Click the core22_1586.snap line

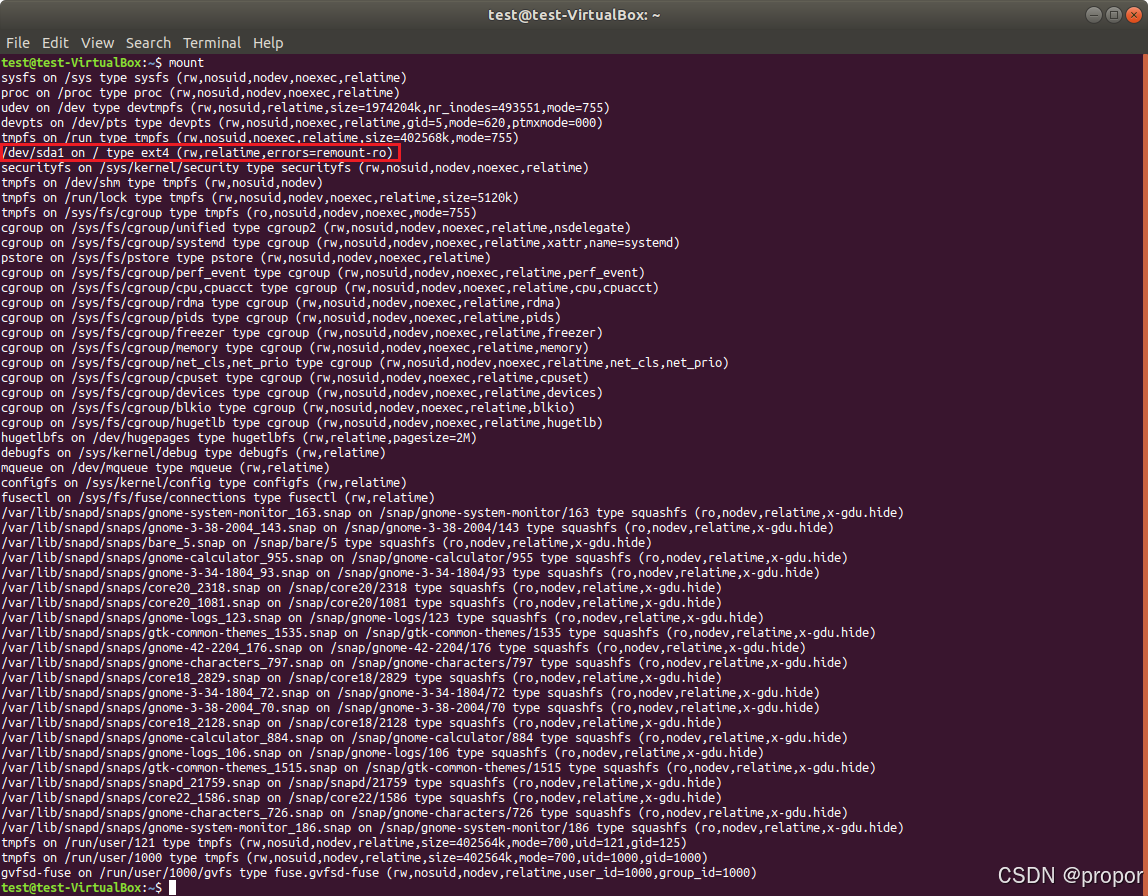point(362,798)
